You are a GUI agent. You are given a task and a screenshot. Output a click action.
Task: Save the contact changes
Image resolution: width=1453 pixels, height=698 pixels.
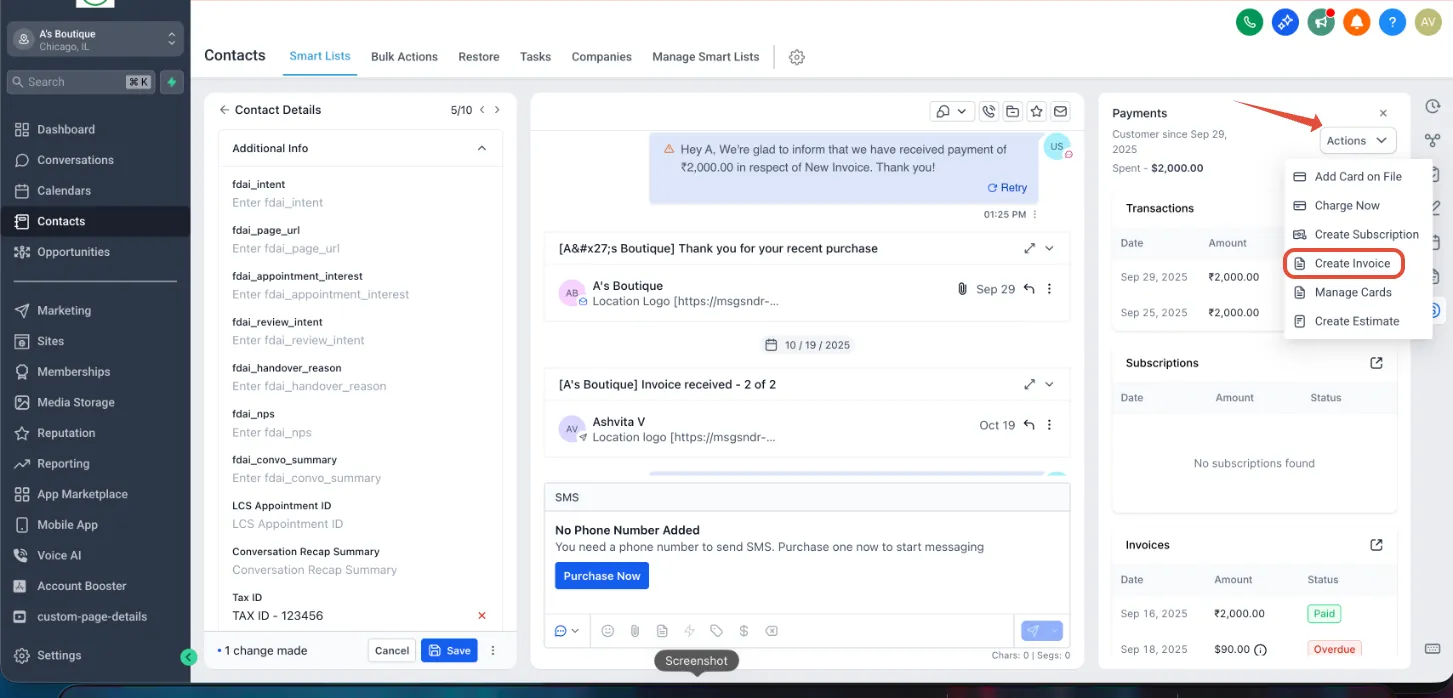point(449,650)
